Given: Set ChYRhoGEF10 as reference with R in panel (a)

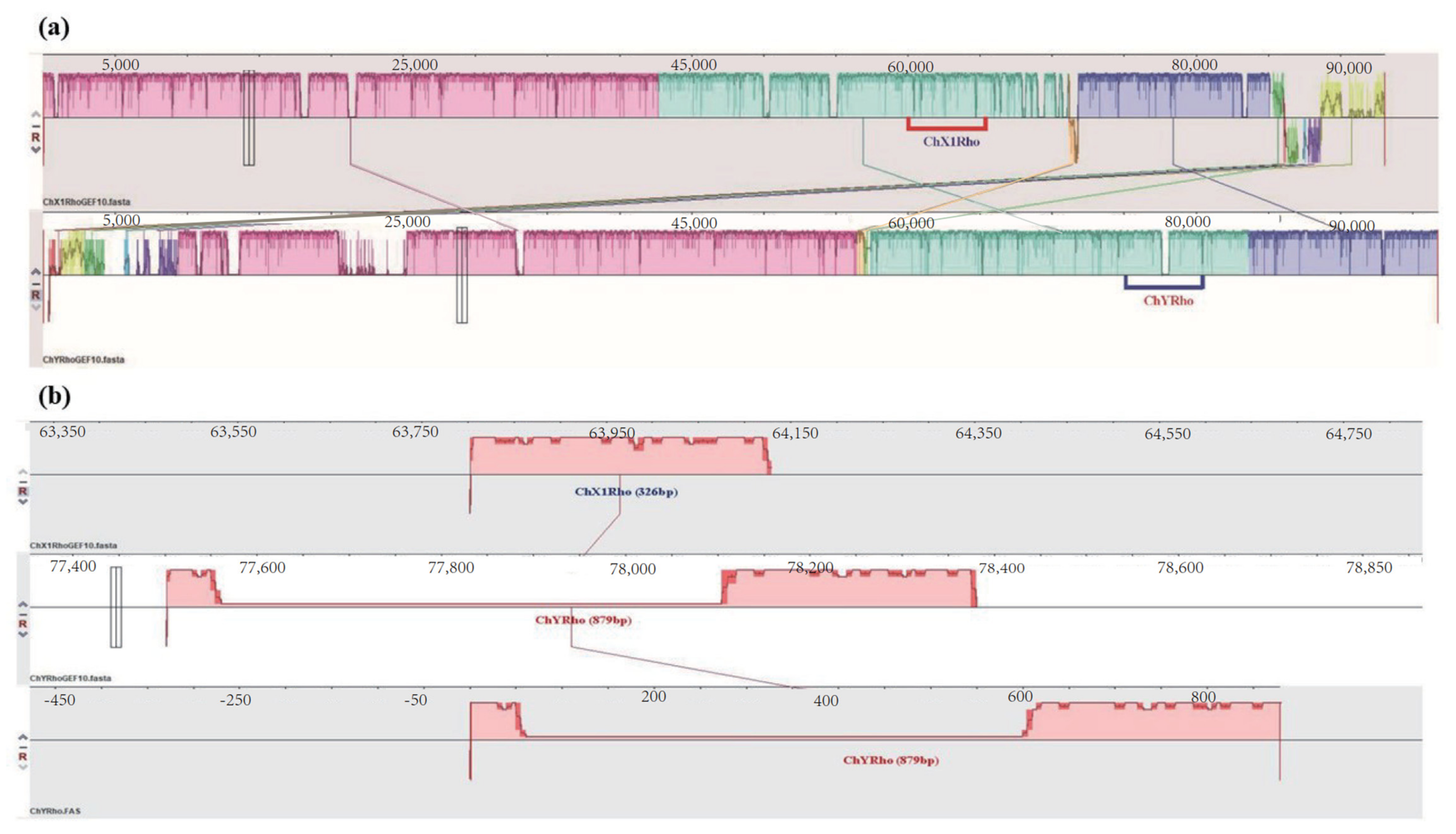Looking at the screenshot, I should click(36, 295).
